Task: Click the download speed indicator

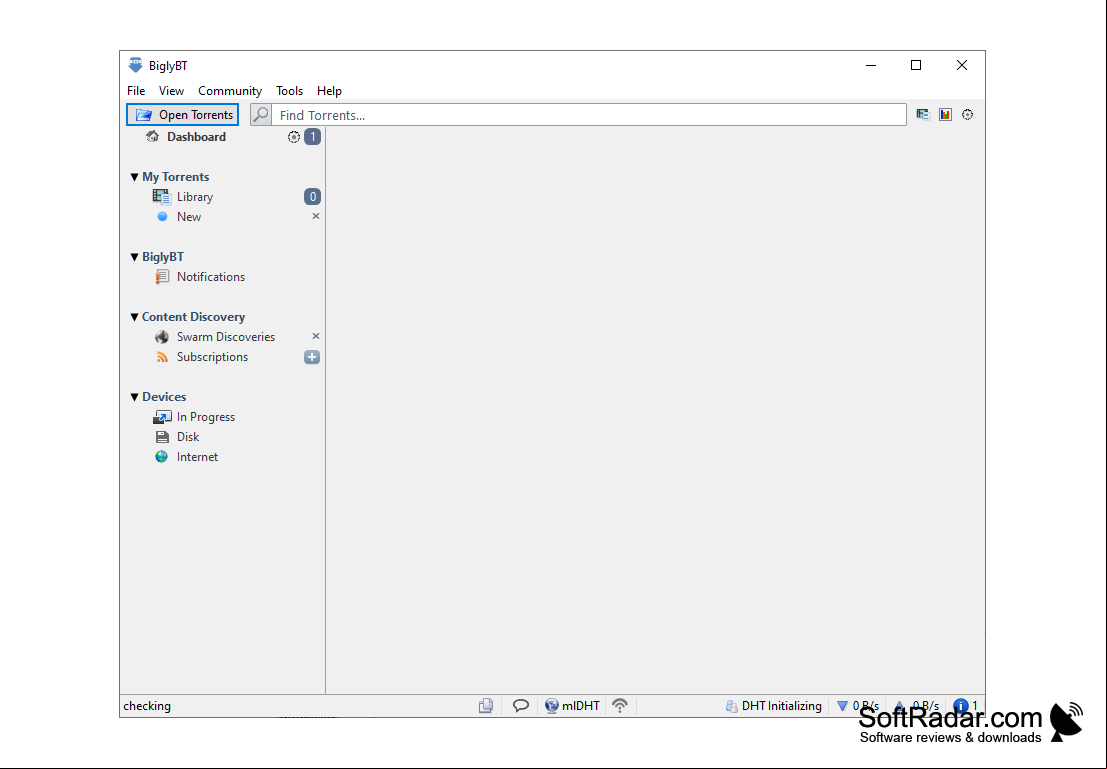Action: coord(858,705)
